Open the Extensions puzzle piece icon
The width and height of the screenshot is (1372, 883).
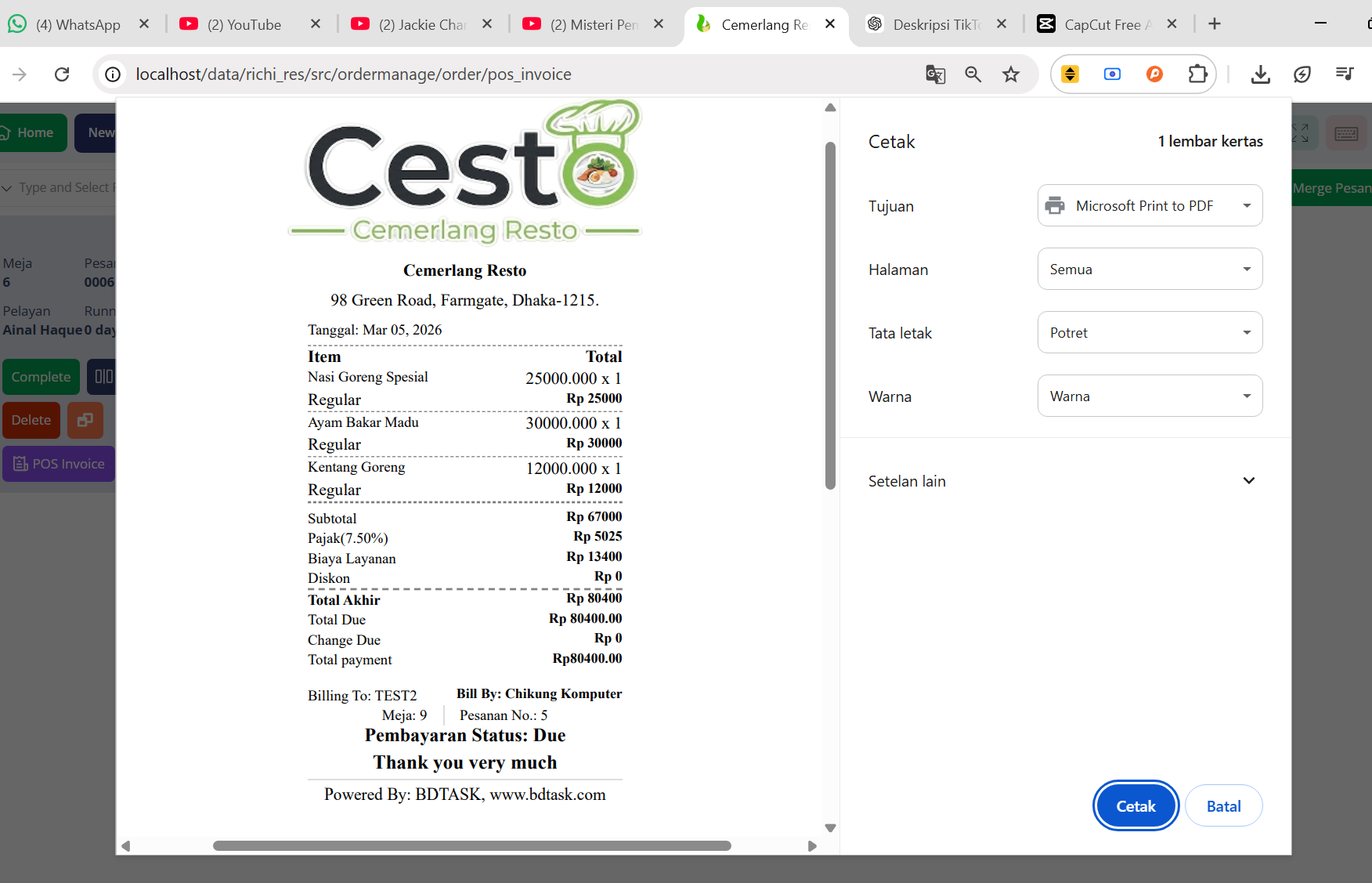[1197, 74]
